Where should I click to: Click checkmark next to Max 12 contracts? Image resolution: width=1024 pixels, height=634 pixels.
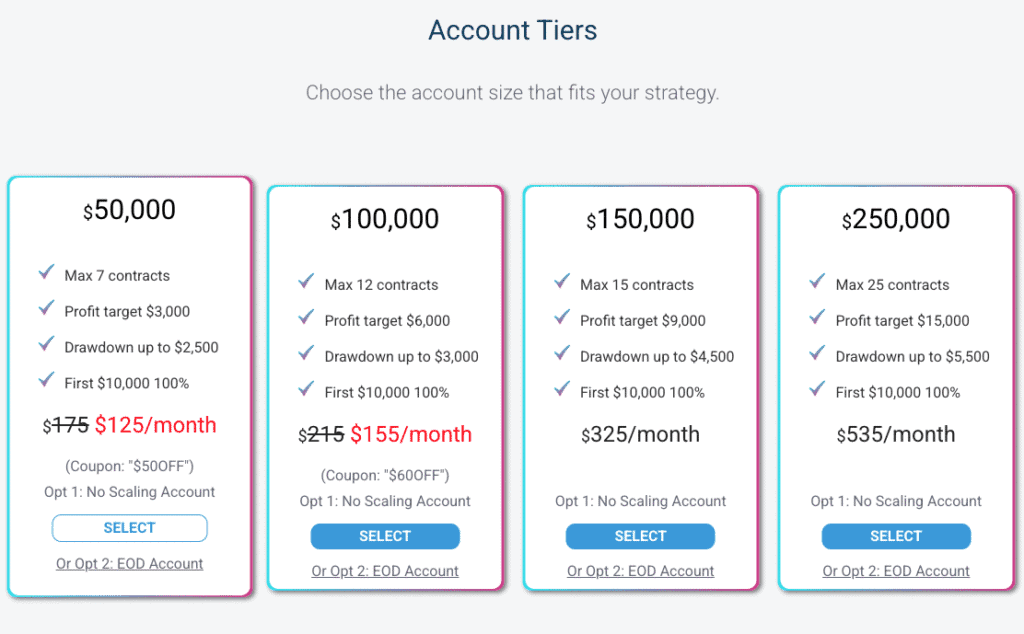(x=306, y=282)
